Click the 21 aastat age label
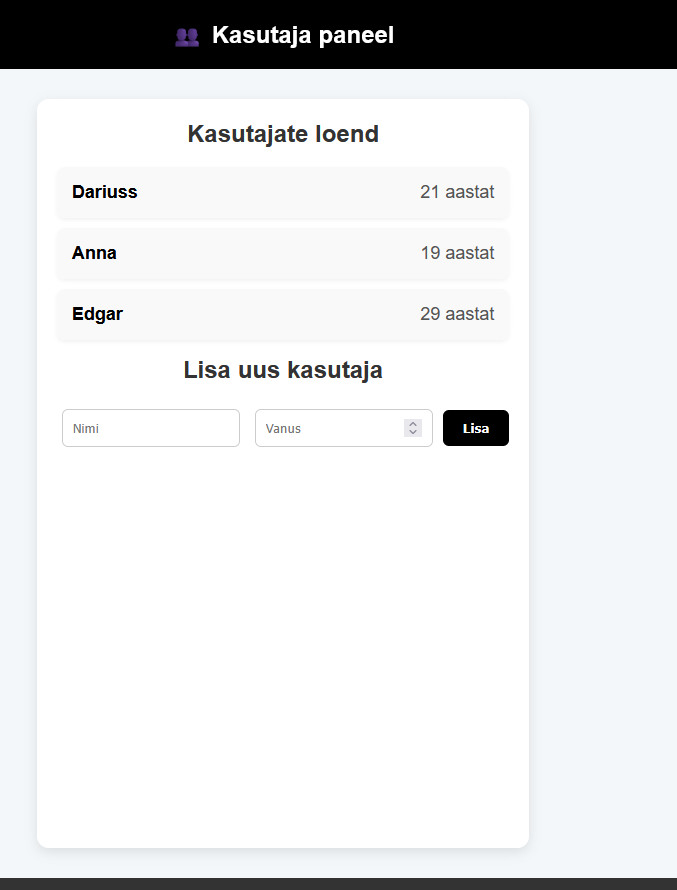Viewport: 677px width, 890px height. click(x=457, y=192)
